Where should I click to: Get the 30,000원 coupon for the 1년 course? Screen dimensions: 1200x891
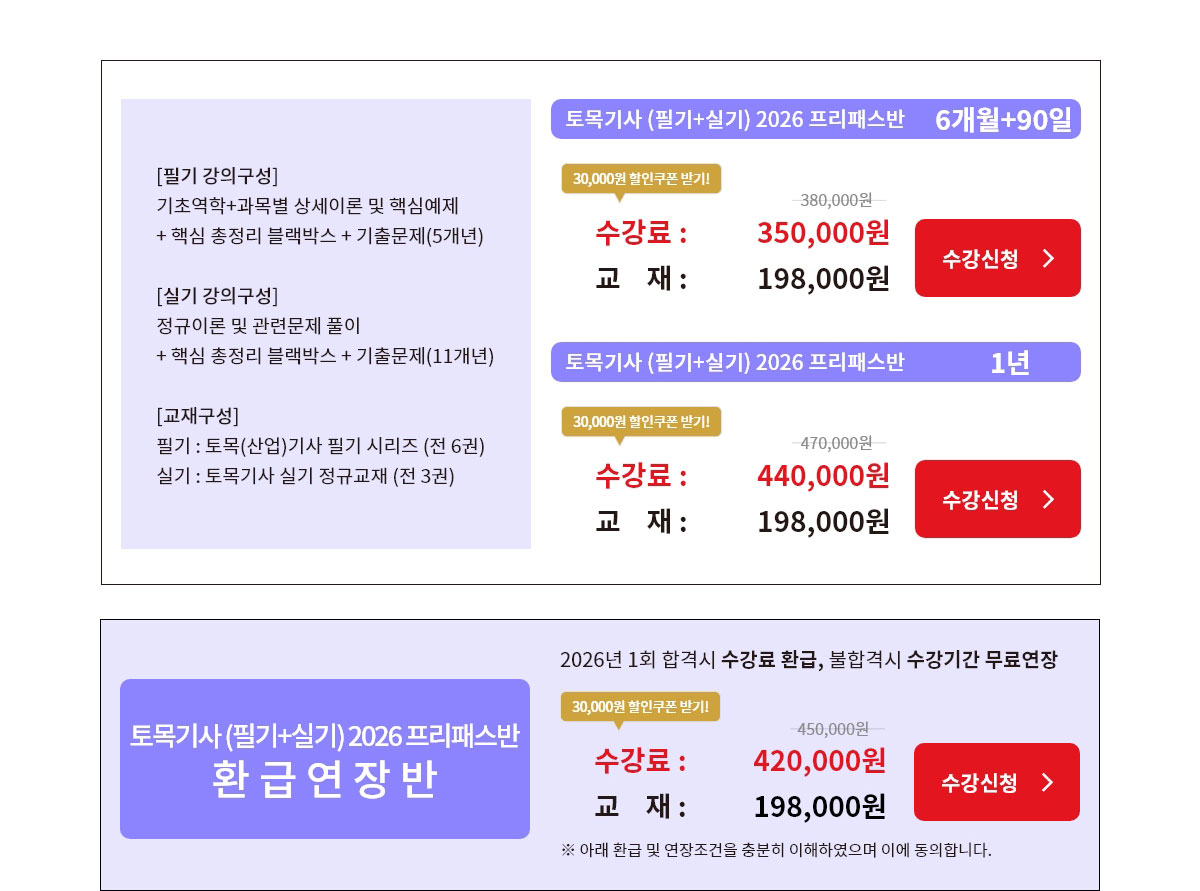point(641,421)
